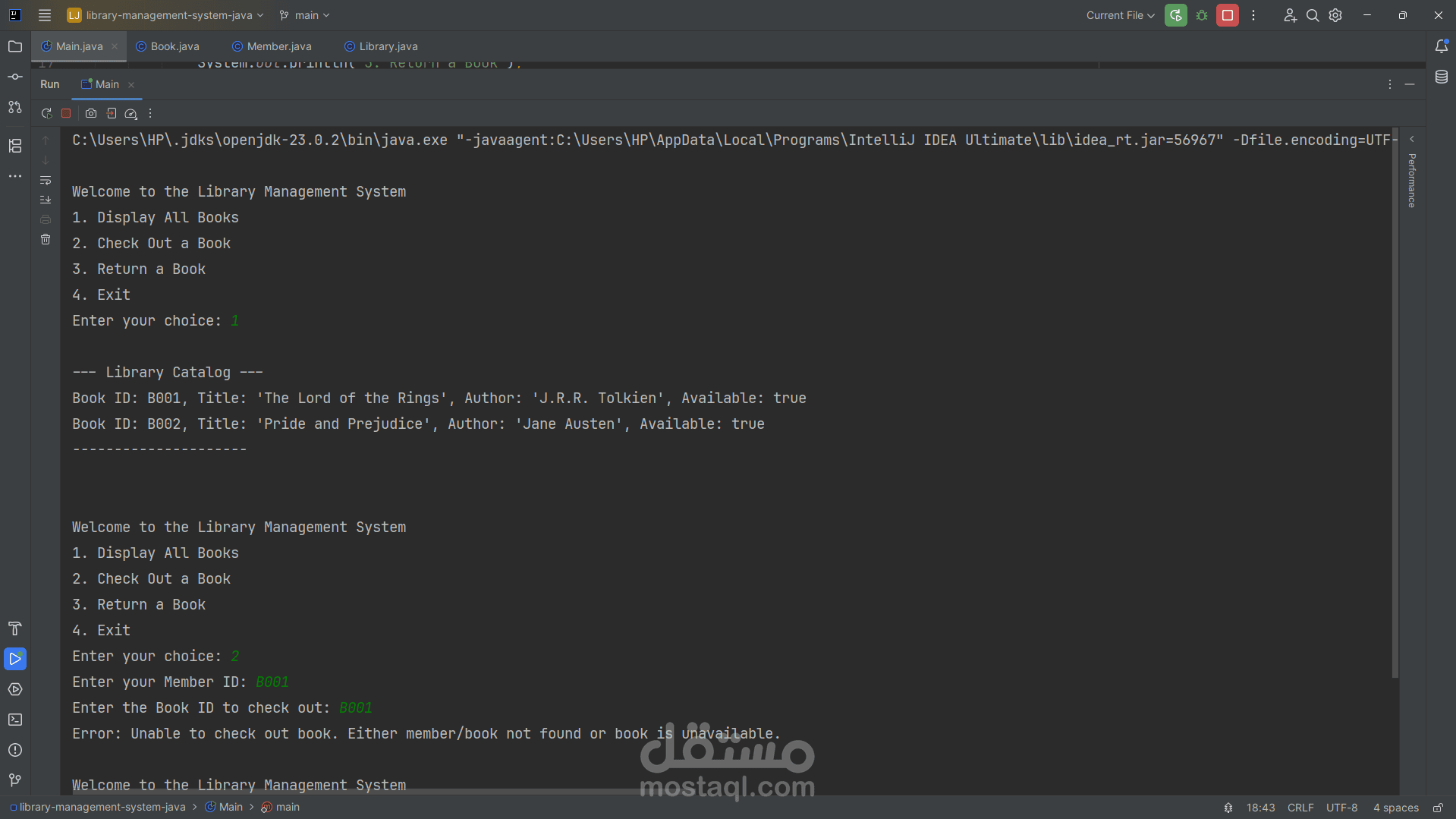1456x819 pixels.
Task: Open the Terminal tool window
Action: [x=15, y=720]
